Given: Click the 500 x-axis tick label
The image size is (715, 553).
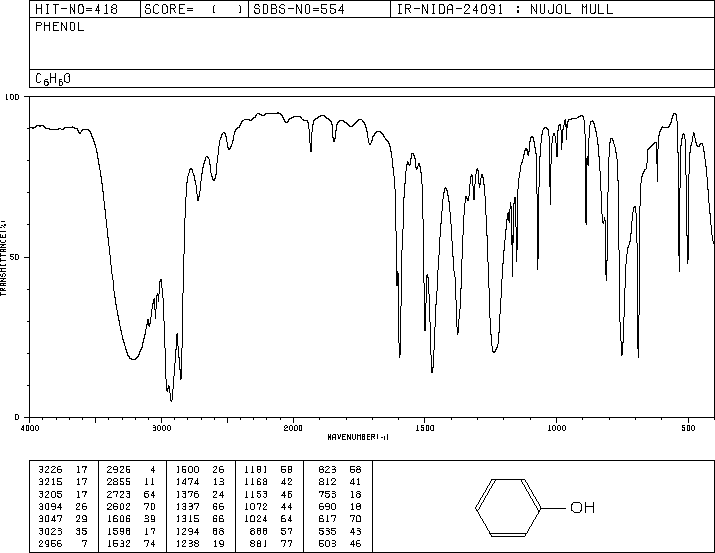Looking at the screenshot, I should click(x=688, y=428).
